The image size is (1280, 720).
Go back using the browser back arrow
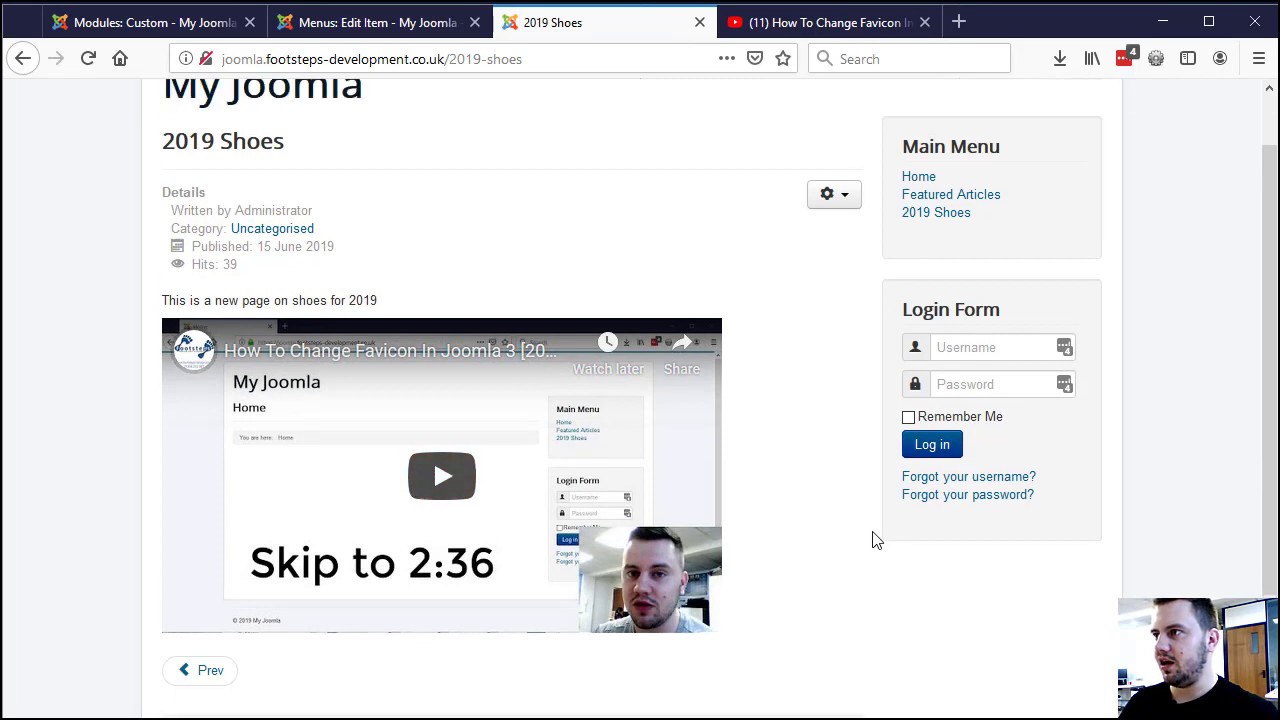(23, 59)
